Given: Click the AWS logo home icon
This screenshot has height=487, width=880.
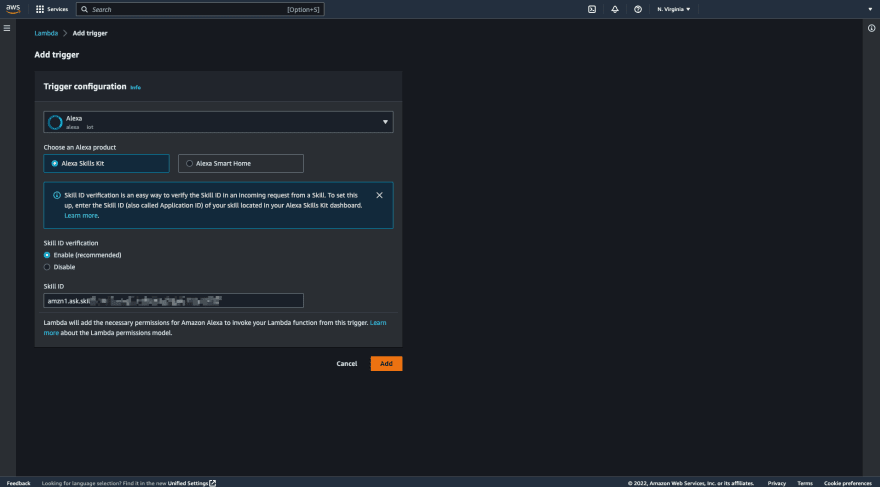Looking at the screenshot, I should coord(13,9).
